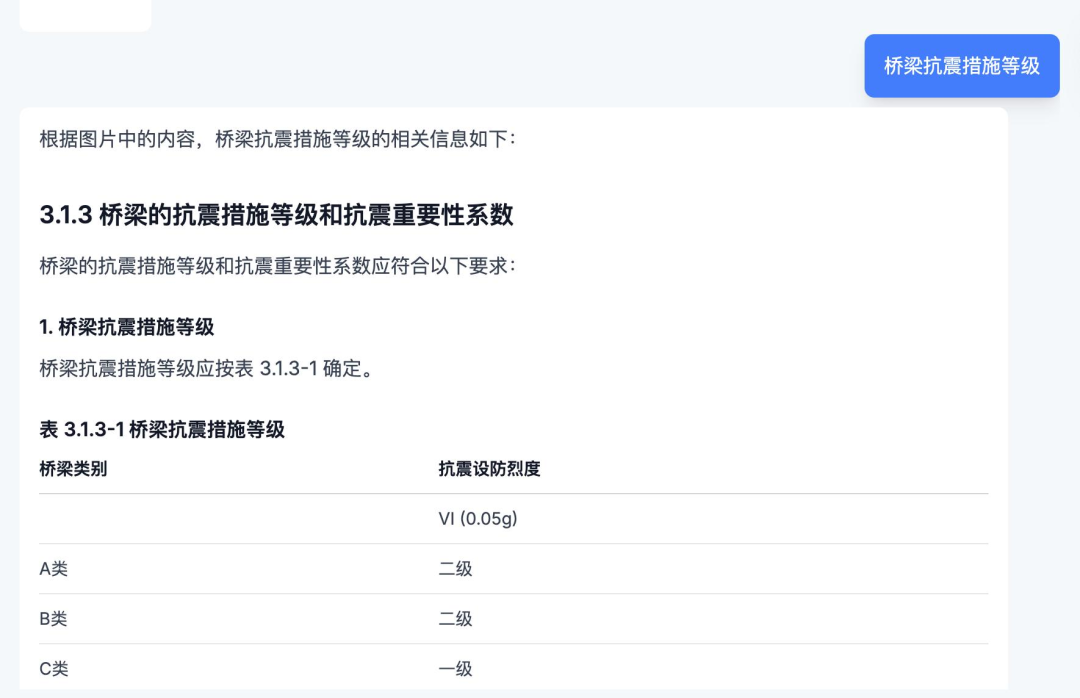Viewport: 1080px width, 698px height.
Task: Click sentence 桥梁抗震措施等级应按表 3.1.3-1 确定
Action: pyautogui.click(x=207, y=369)
